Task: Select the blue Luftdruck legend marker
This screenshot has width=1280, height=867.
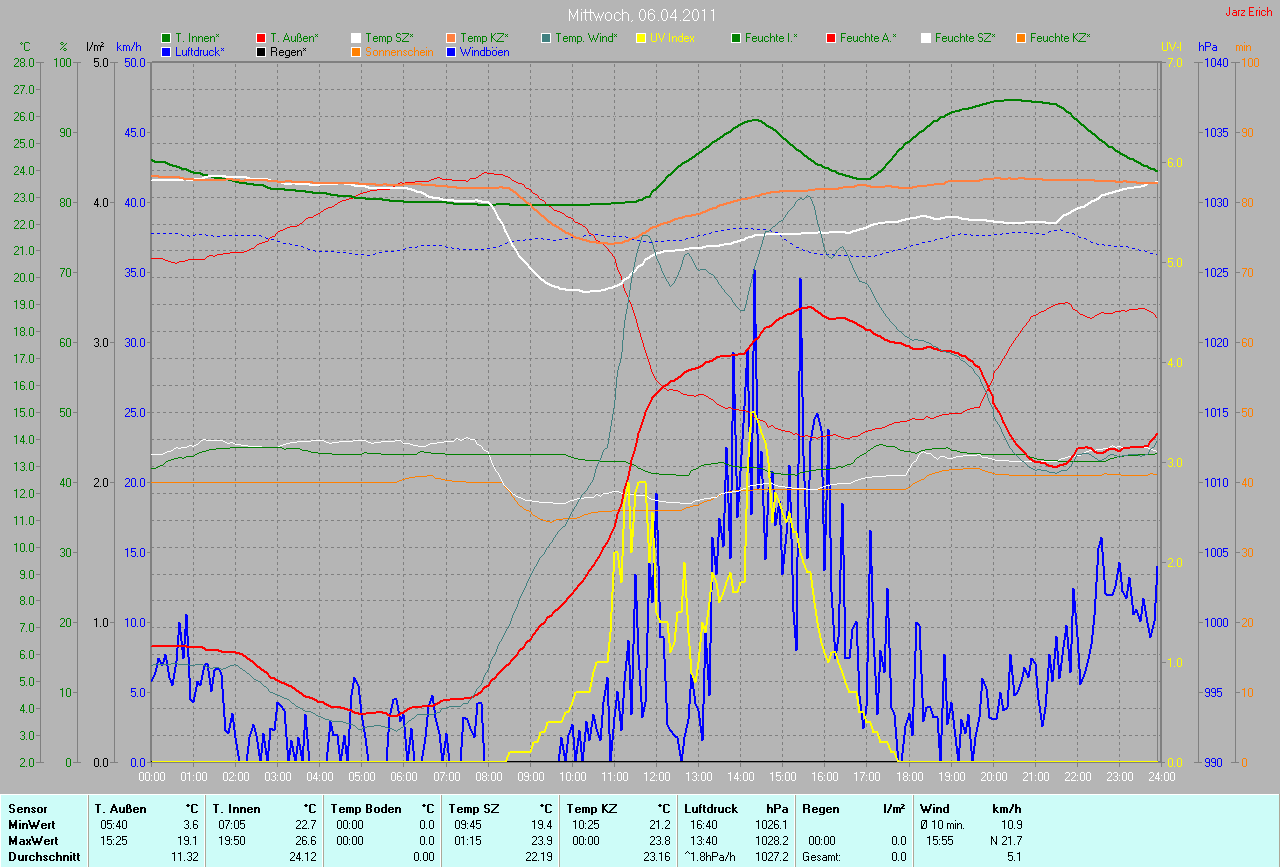Action: point(166,51)
